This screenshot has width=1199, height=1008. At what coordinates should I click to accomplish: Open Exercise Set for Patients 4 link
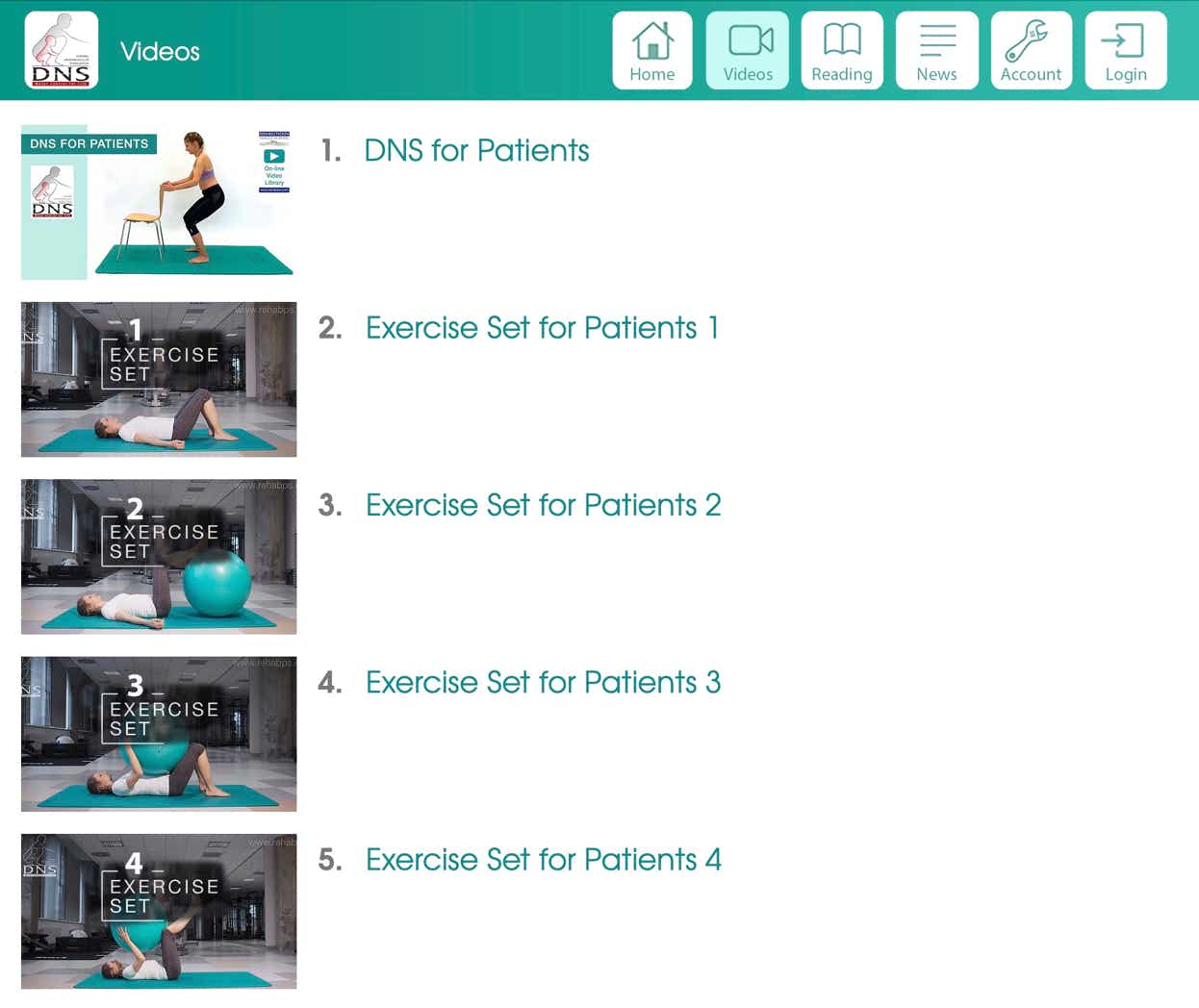pos(544,859)
